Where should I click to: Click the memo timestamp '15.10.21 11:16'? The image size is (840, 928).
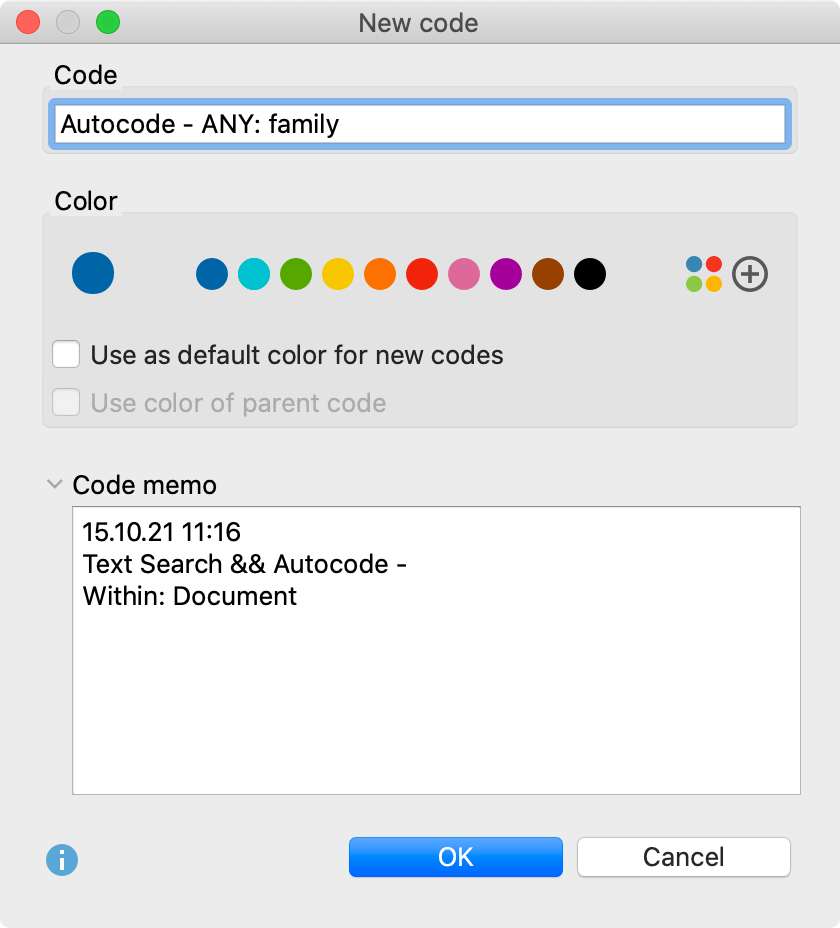click(x=162, y=532)
